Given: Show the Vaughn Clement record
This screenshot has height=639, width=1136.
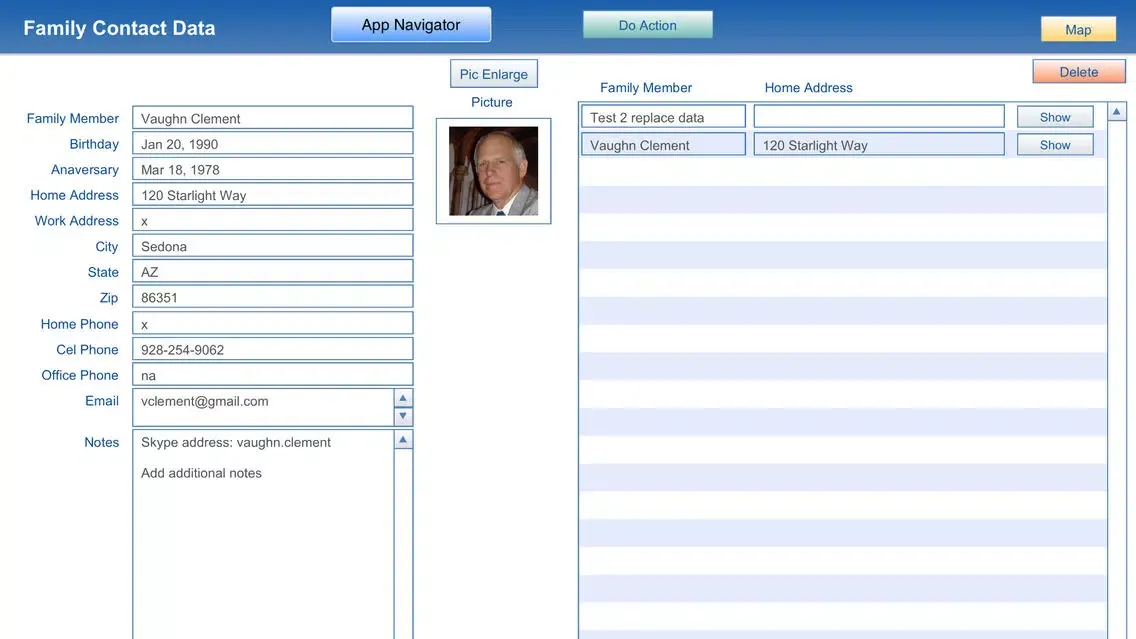Looking at the screenshot, I should coord(1055,145).
